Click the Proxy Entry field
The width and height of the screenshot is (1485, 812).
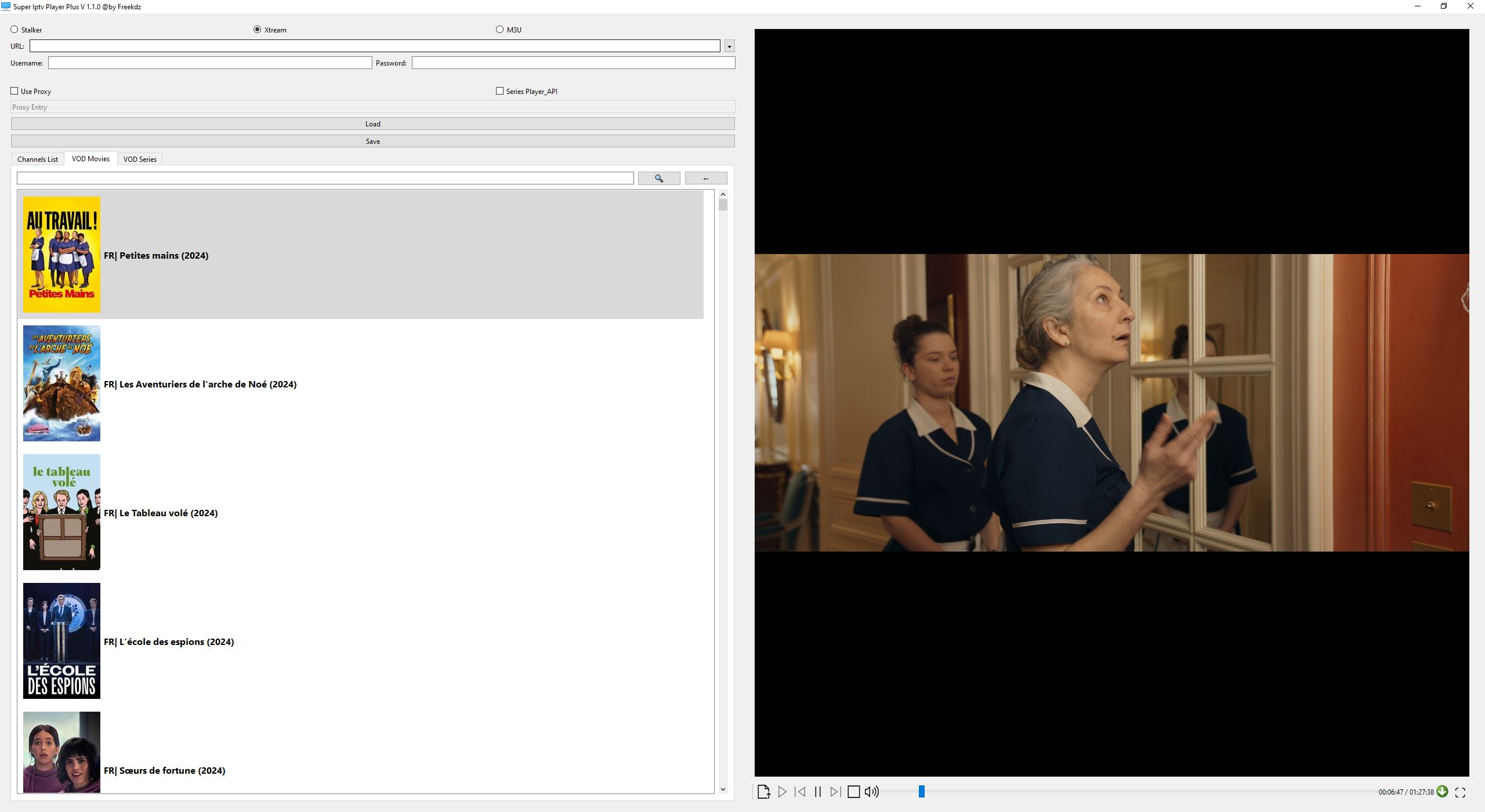point(373,107)
